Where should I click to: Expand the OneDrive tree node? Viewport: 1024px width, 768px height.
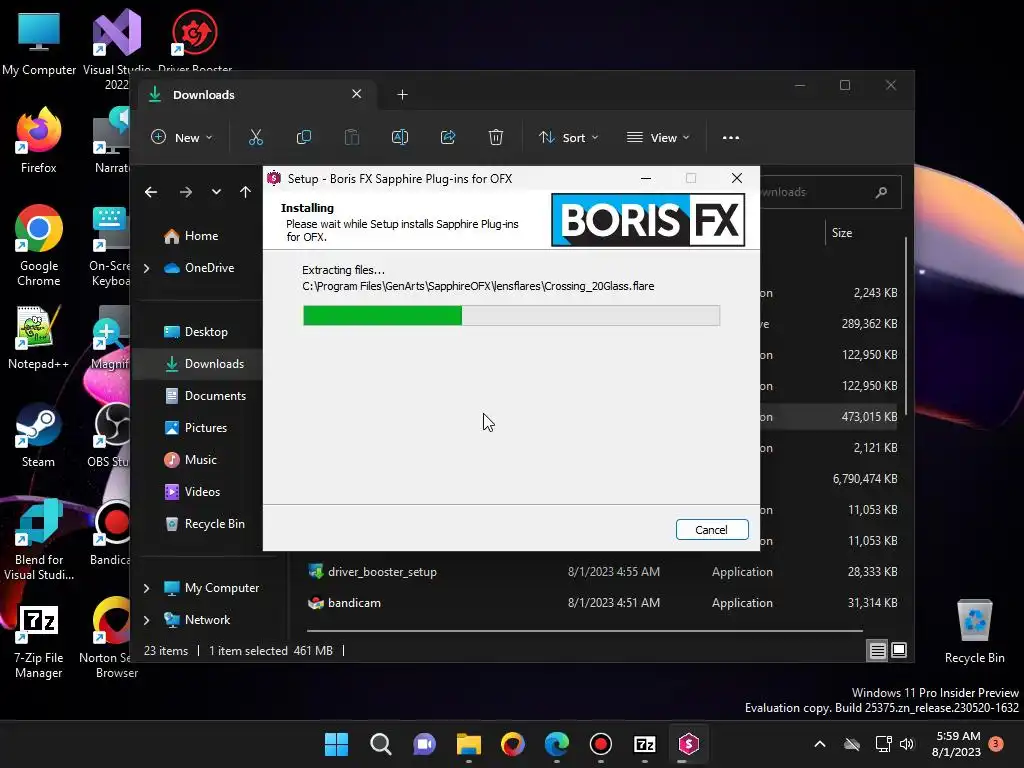coord(147,268)
